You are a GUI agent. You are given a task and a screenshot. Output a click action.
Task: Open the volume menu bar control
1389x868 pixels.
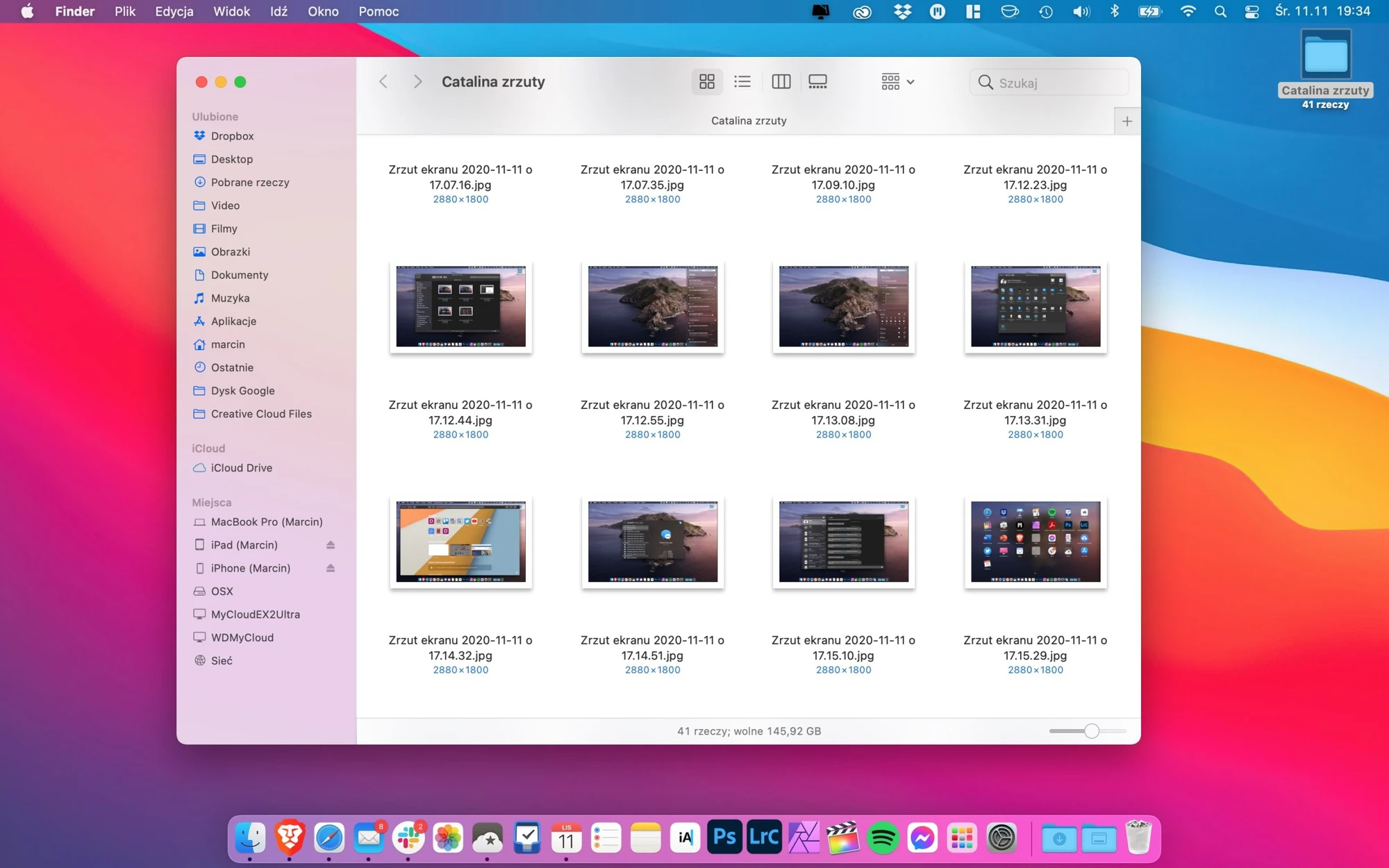coord(1081,11)
